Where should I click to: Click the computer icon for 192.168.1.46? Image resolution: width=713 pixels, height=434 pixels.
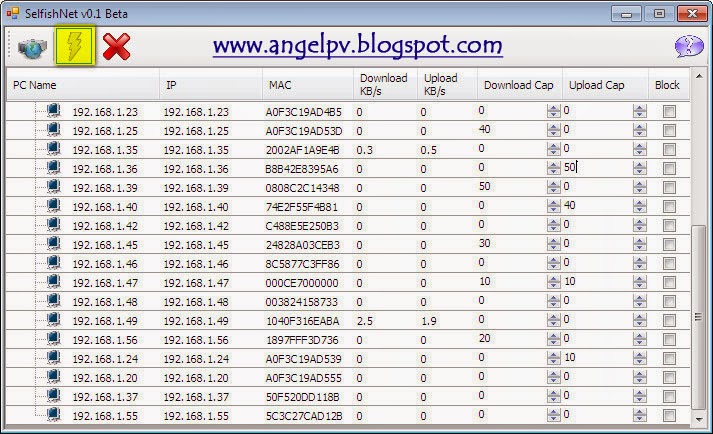(x=54, y=262)
